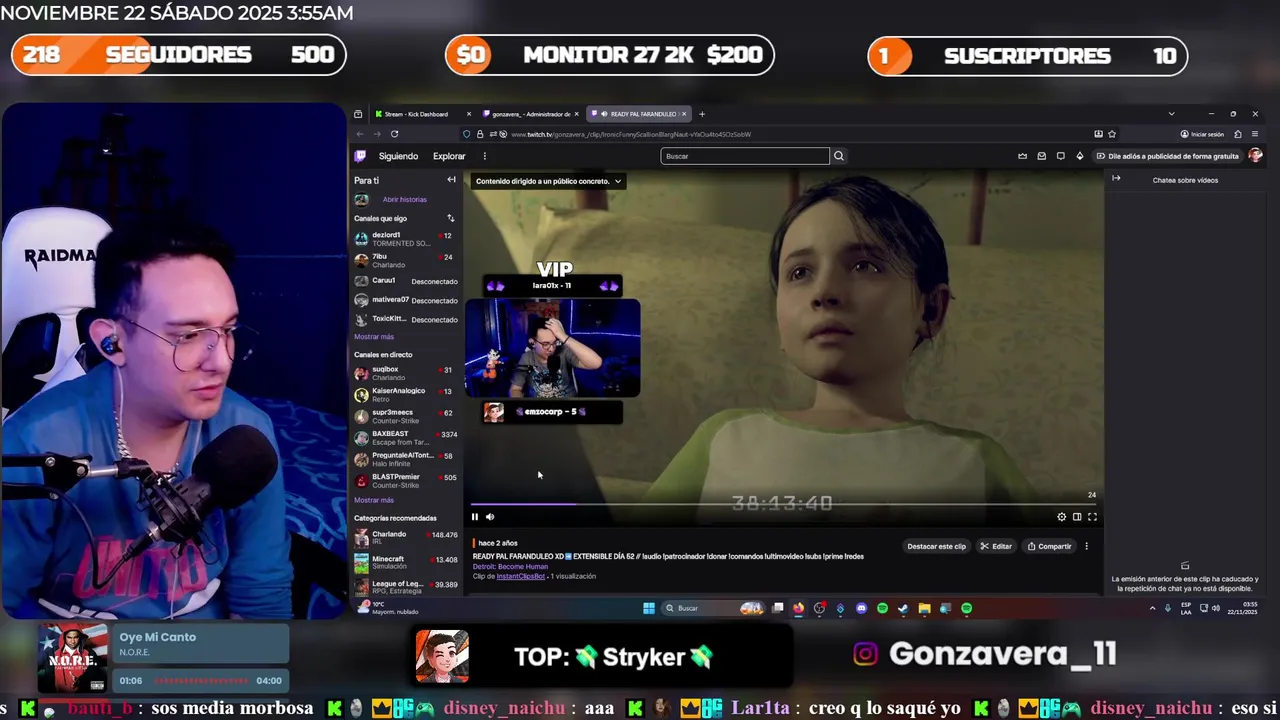Reload the page in the browser
This screenshot has width=1280, height=720.
coord(394,134)
